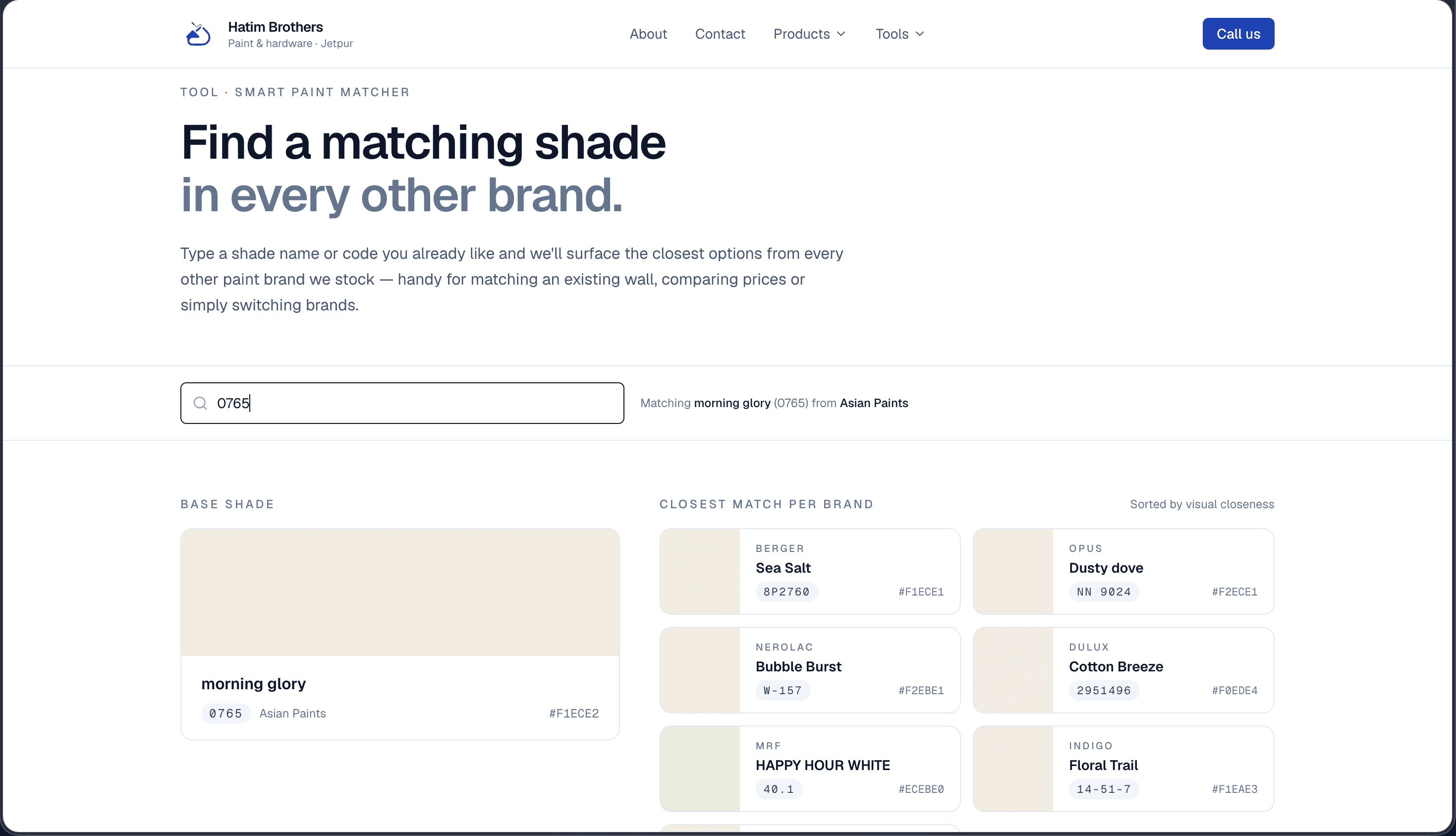The image size is (1456, 836).
Task: Go to the Contact page
Action: point(720,34)
